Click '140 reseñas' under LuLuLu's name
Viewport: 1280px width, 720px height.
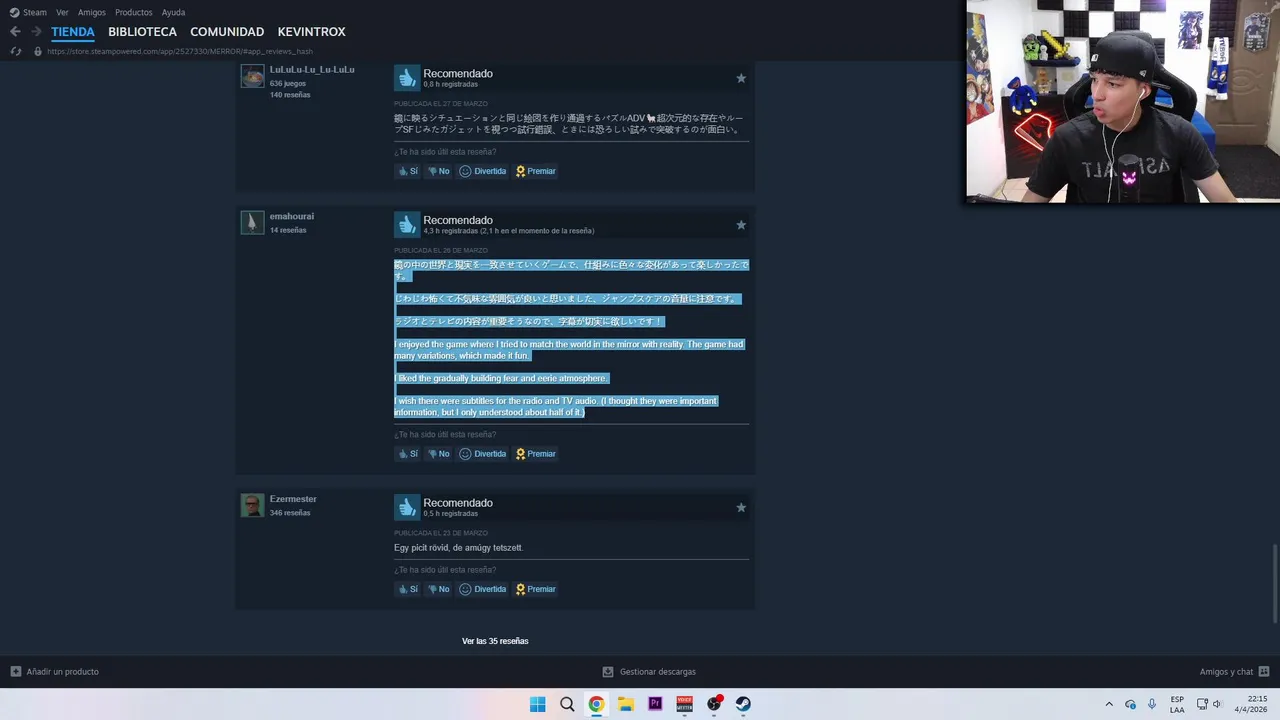(290, 95)
